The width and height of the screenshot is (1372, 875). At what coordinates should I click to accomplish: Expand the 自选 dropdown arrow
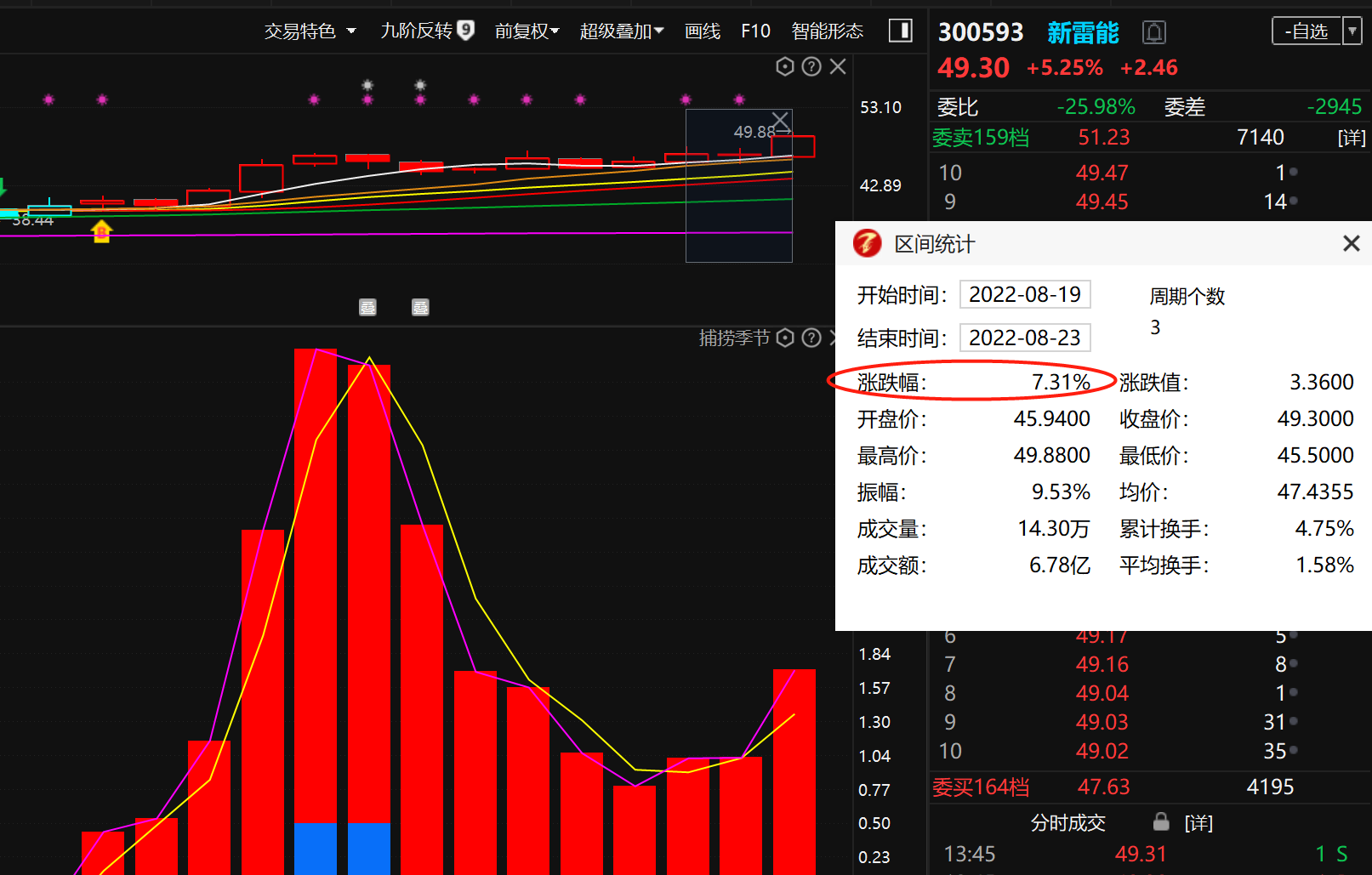(x=1352, y=31)
